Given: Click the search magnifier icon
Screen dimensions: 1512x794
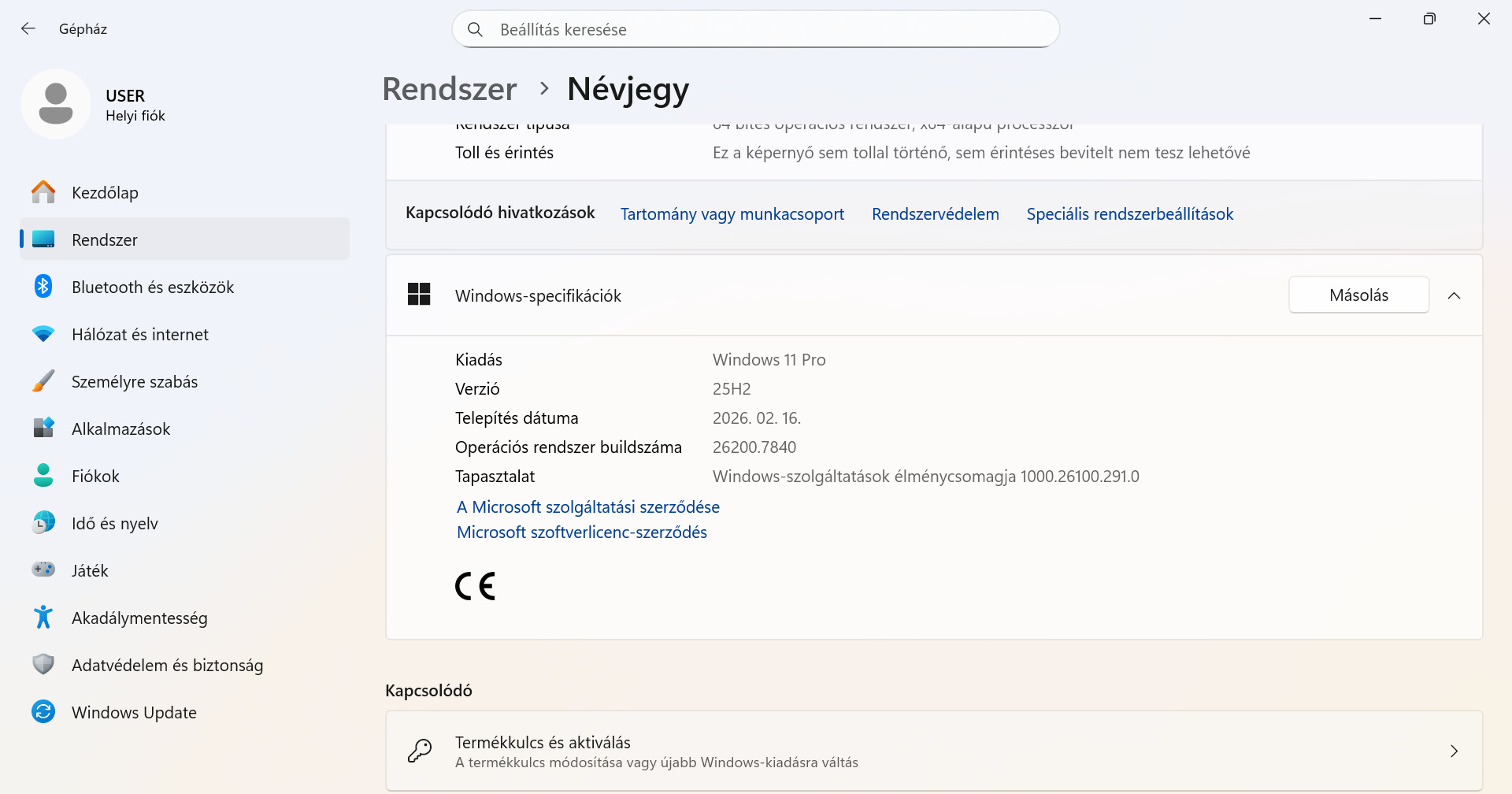Looking at the screenshot, I should tap(475, 30).
